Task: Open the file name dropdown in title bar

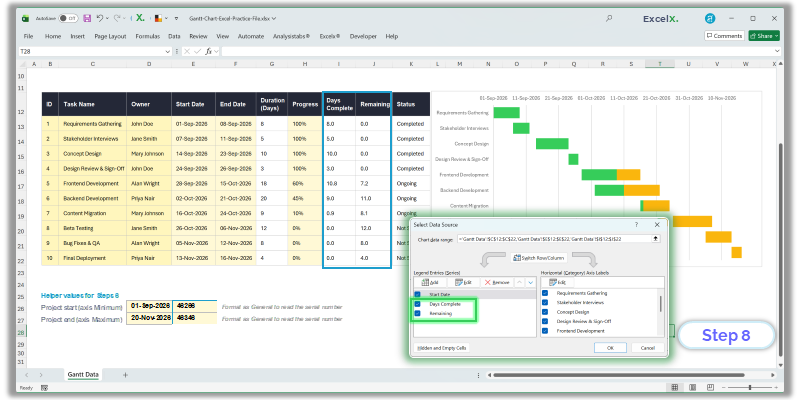Action: (x=274, y=18)
